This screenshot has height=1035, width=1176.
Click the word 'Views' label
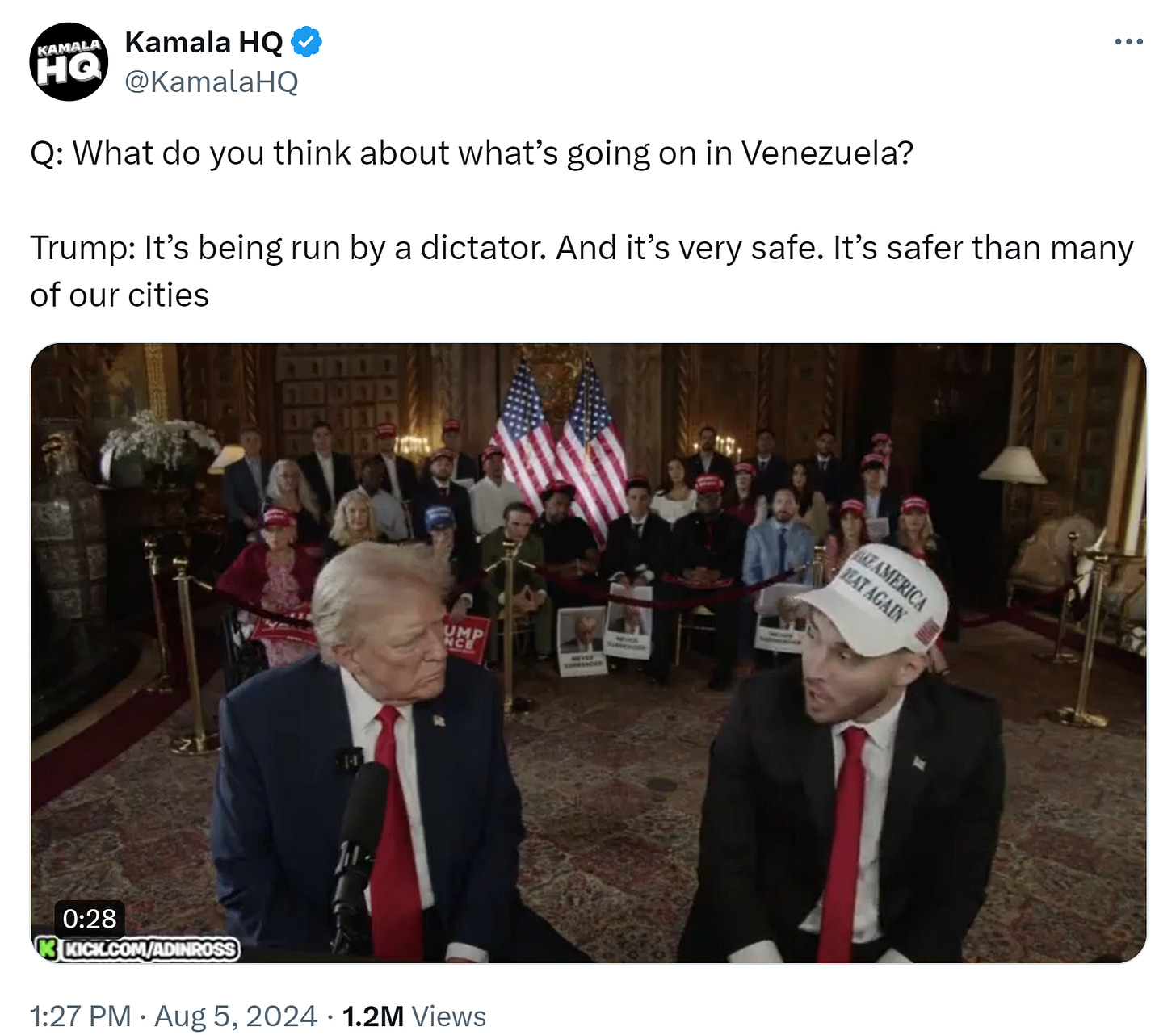(x=449, y=1016)
